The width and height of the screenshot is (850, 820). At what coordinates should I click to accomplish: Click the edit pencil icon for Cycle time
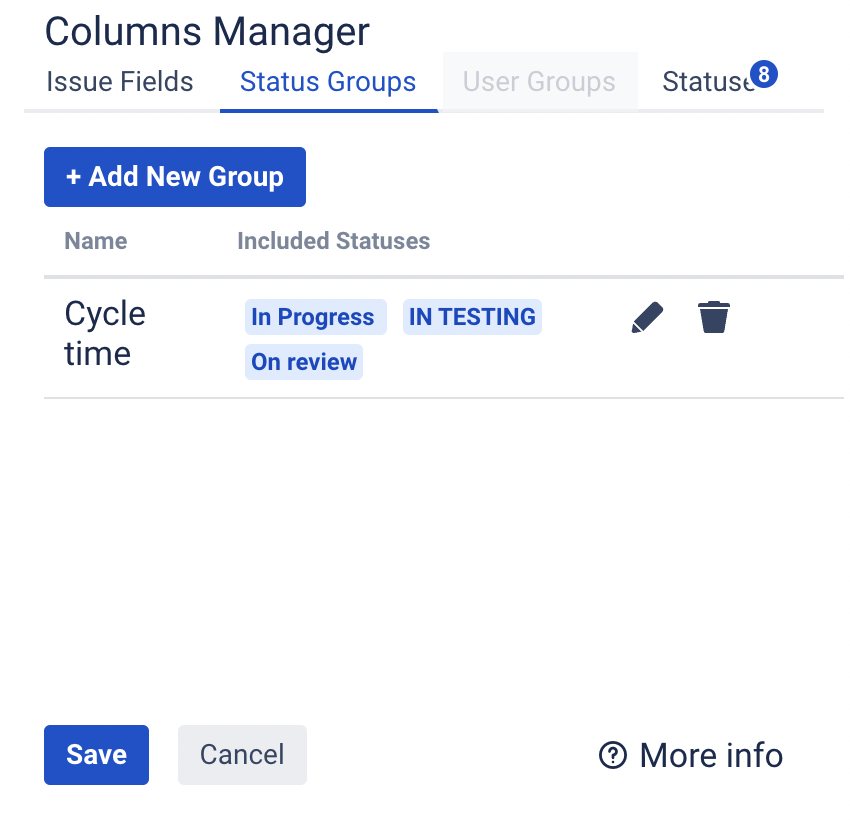pyautogui.click(x=647, y=316)
